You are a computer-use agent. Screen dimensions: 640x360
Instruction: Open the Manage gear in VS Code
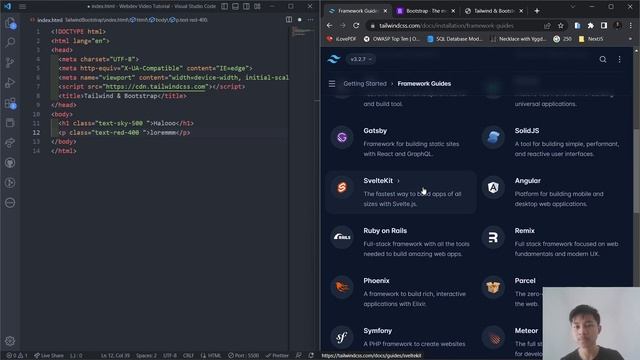click(x=10, y=341)
